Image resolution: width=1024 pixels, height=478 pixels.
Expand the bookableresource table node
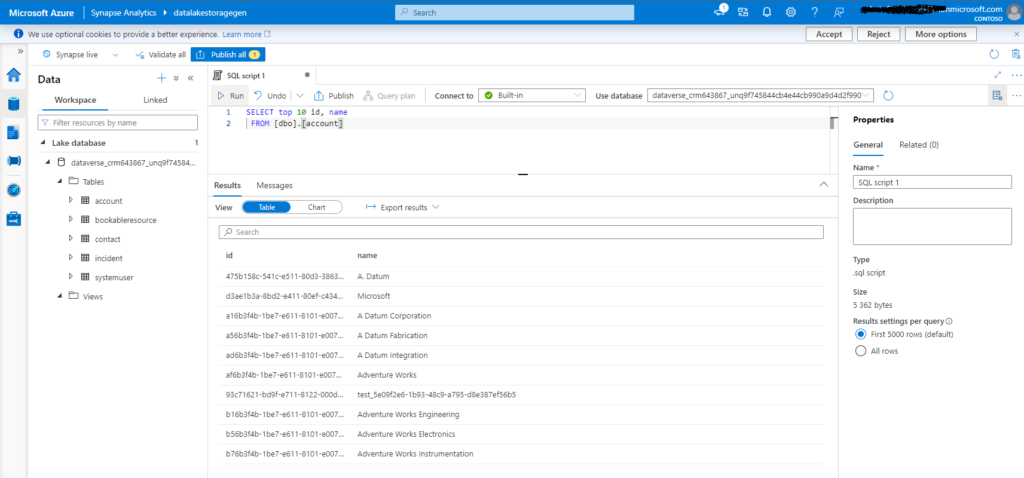click(x=71, y=220)
